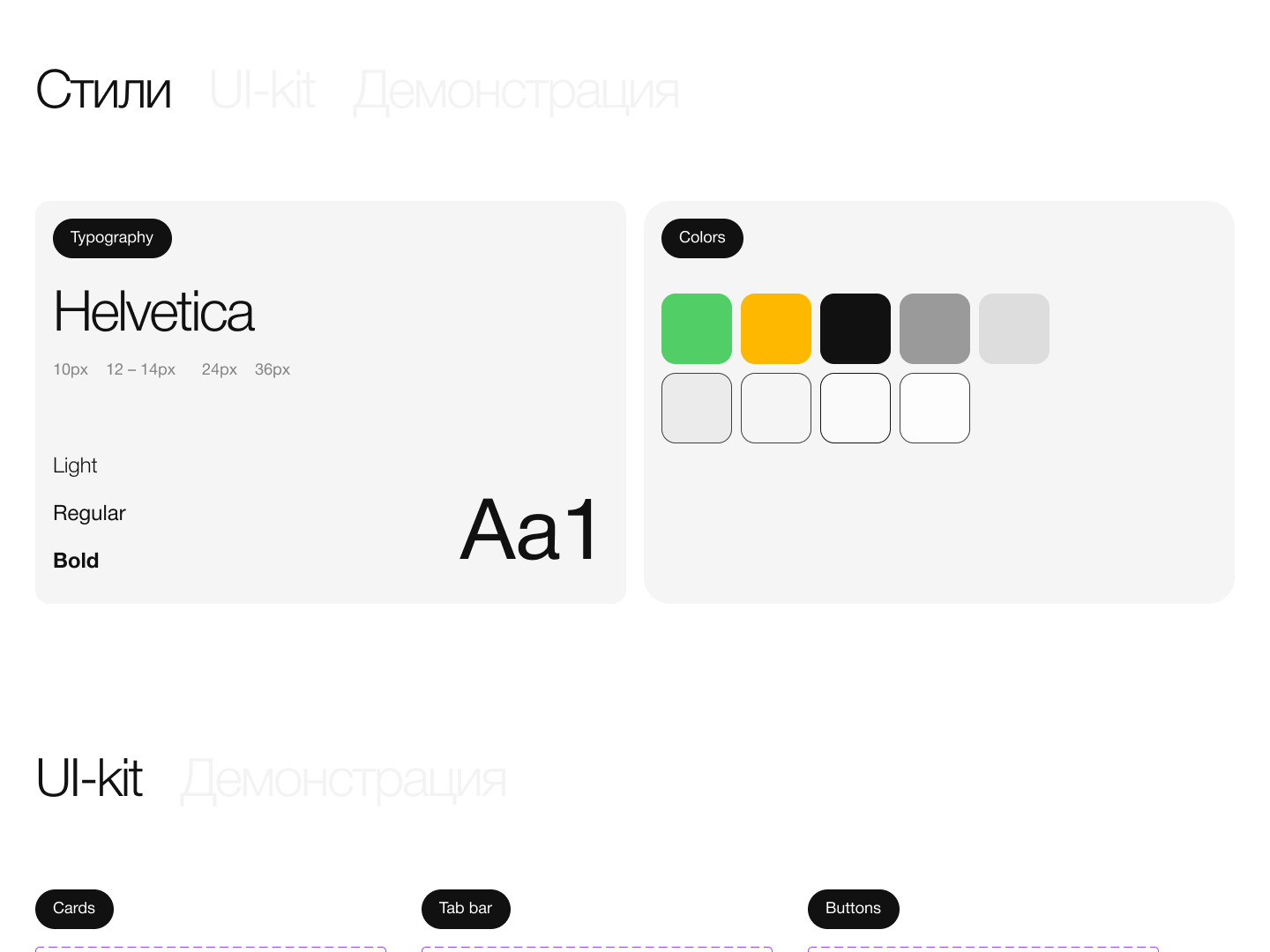Click the Colors pill label
The image size is (1270, 952).
click(702, 238)
